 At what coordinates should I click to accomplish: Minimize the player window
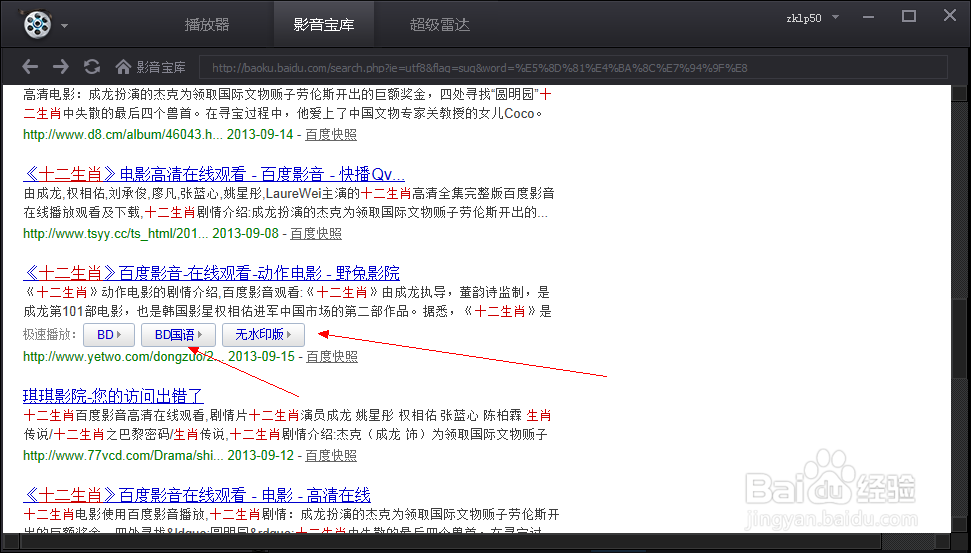click(868, 17)
